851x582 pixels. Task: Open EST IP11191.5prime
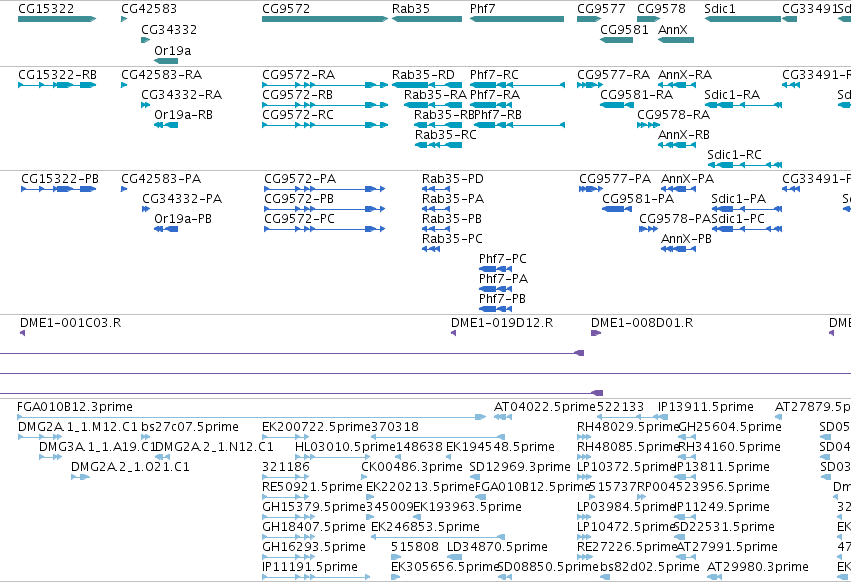click(310, 567)
